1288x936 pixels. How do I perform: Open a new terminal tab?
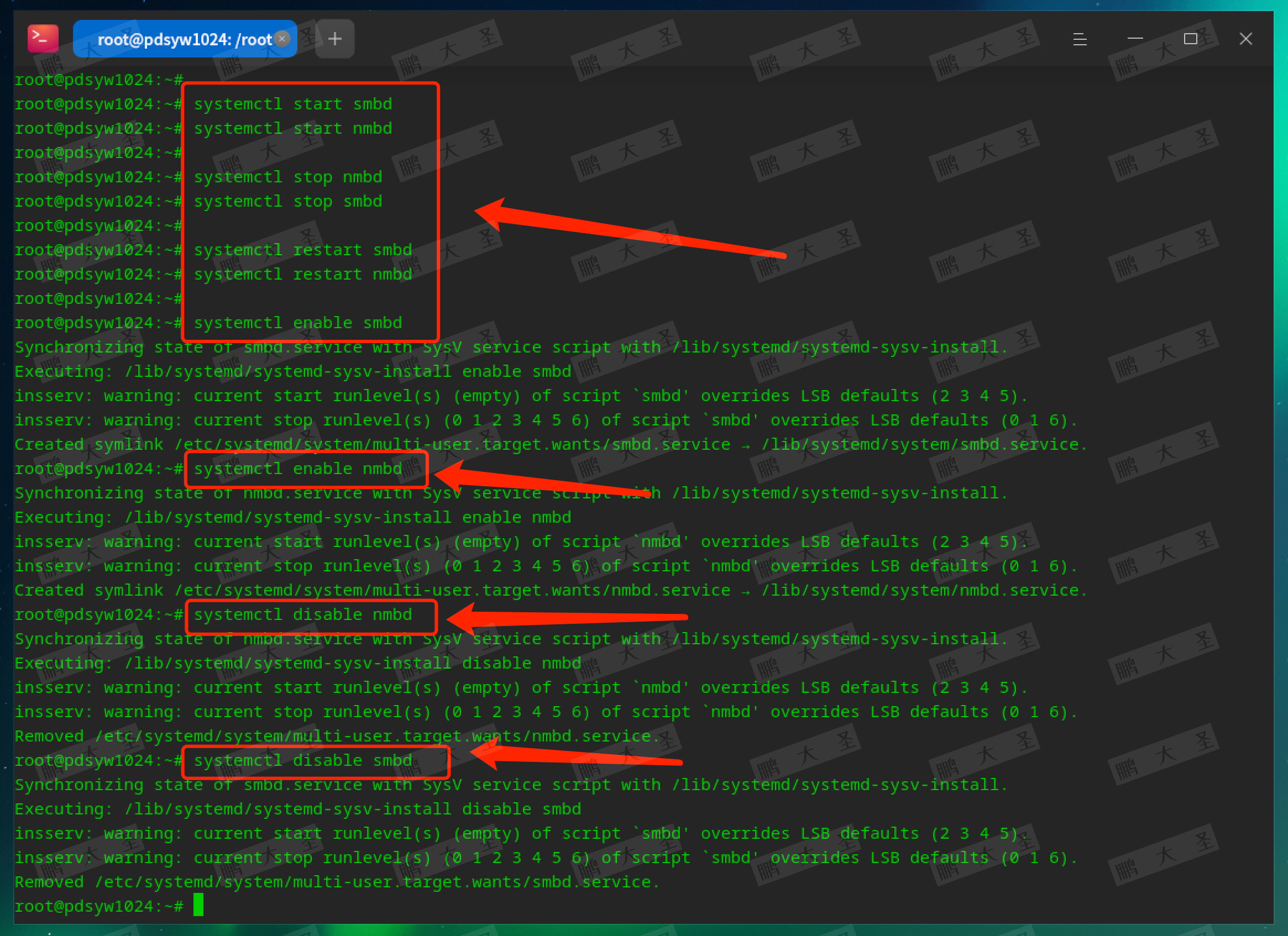334,39
